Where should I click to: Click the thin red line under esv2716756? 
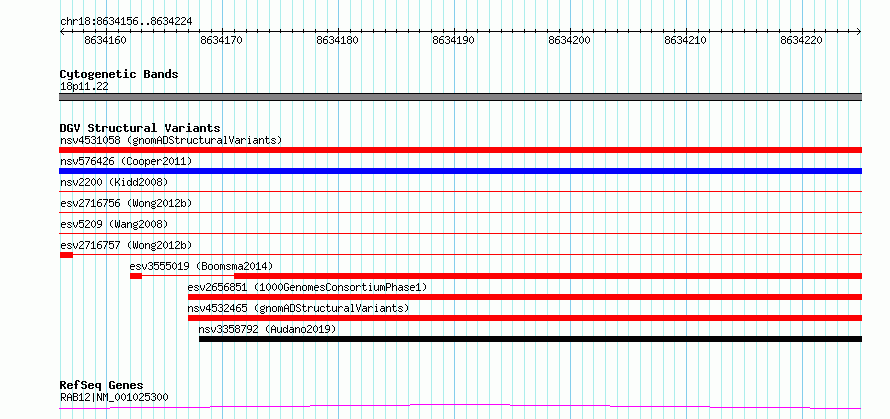point(460,213)
